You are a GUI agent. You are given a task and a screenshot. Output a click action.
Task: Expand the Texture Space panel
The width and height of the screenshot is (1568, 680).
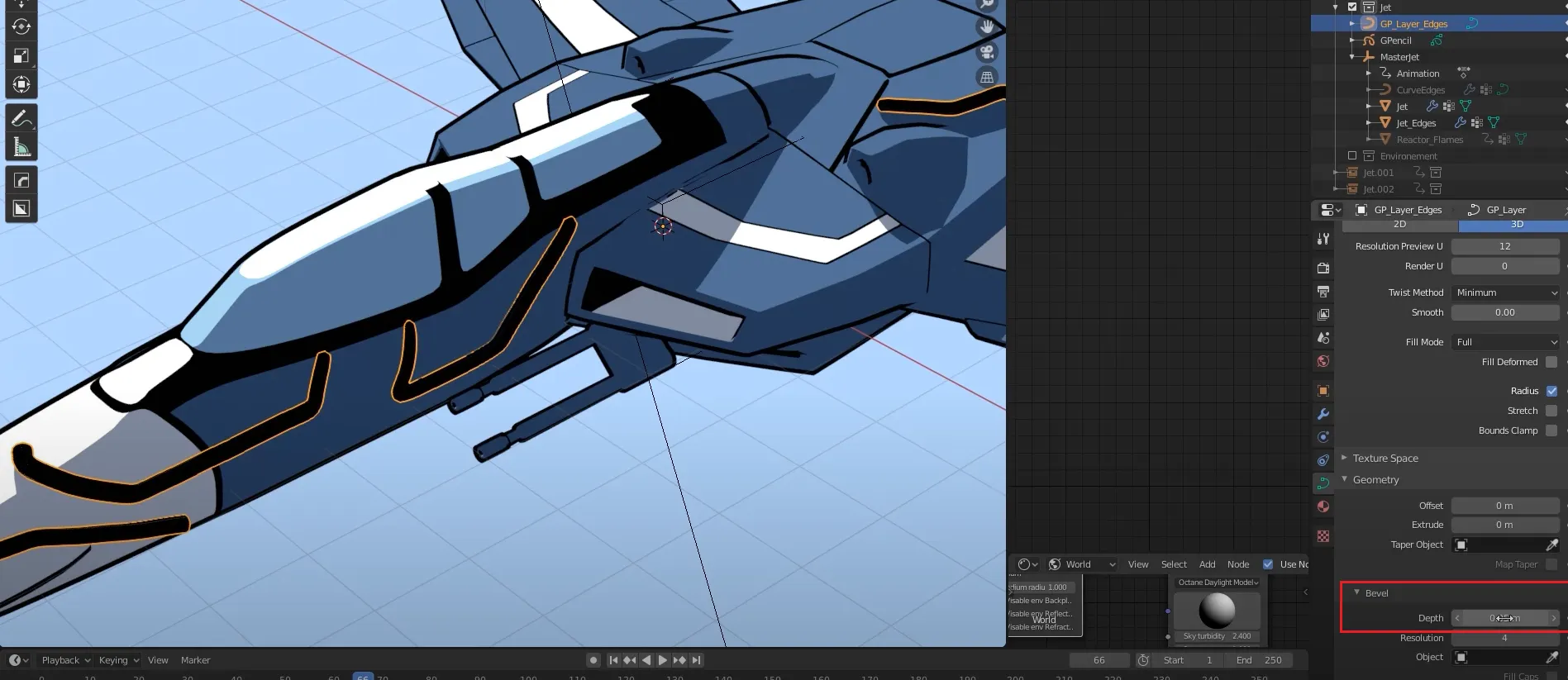pos(1385,459)
